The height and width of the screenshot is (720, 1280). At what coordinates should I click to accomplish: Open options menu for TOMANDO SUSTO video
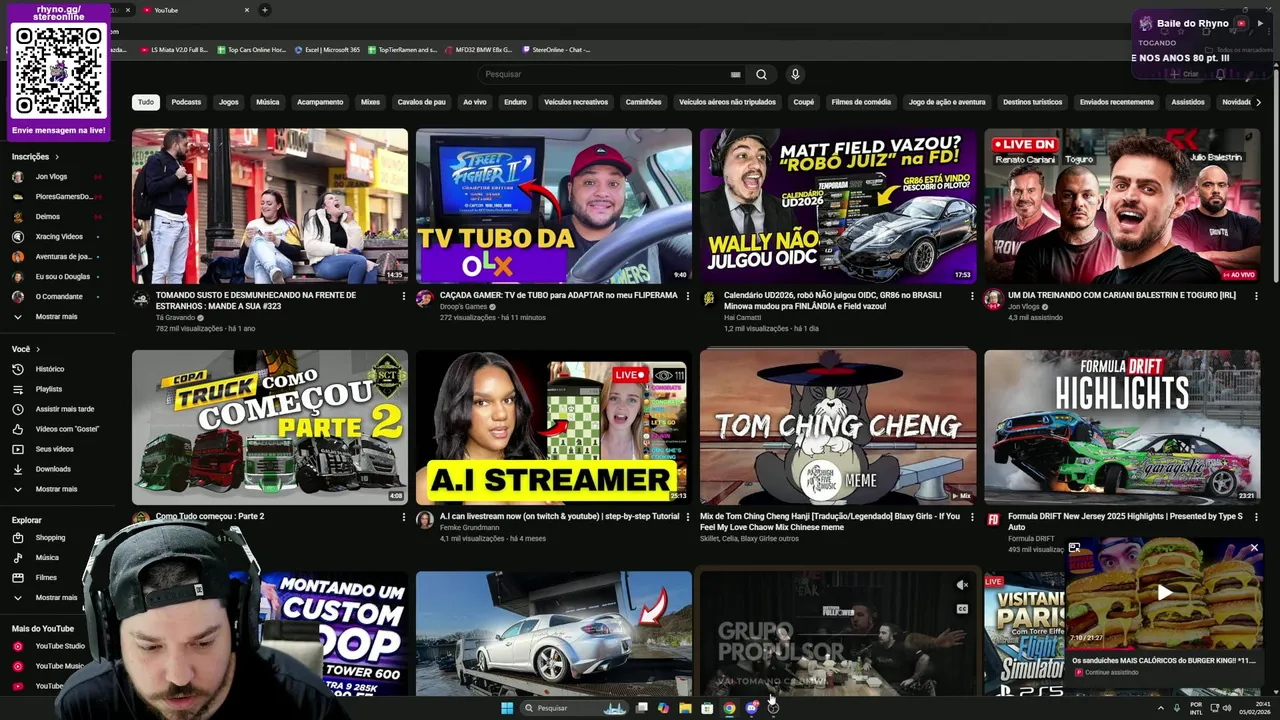click(404, 296)
